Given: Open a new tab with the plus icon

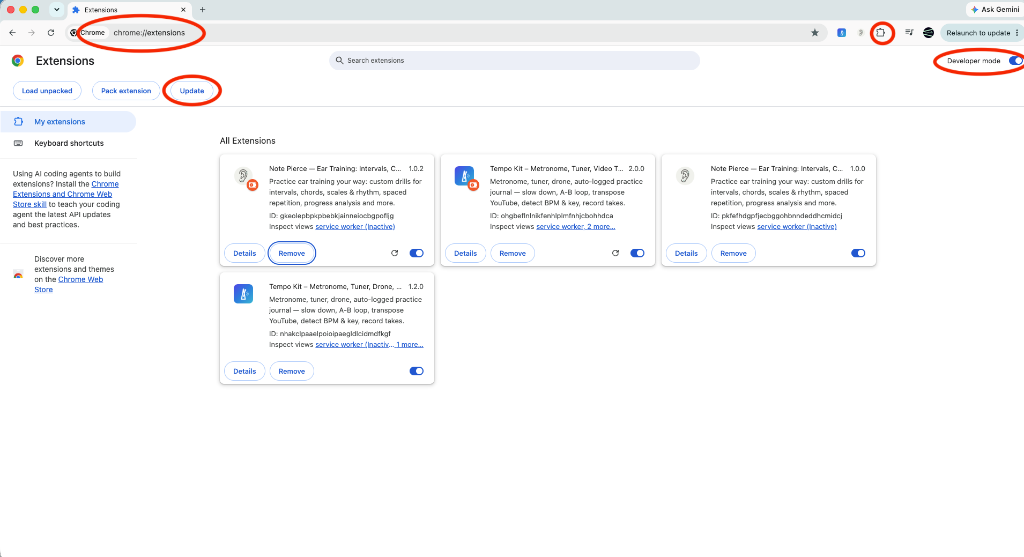Looking at the screenshot, I should [202, 10].
